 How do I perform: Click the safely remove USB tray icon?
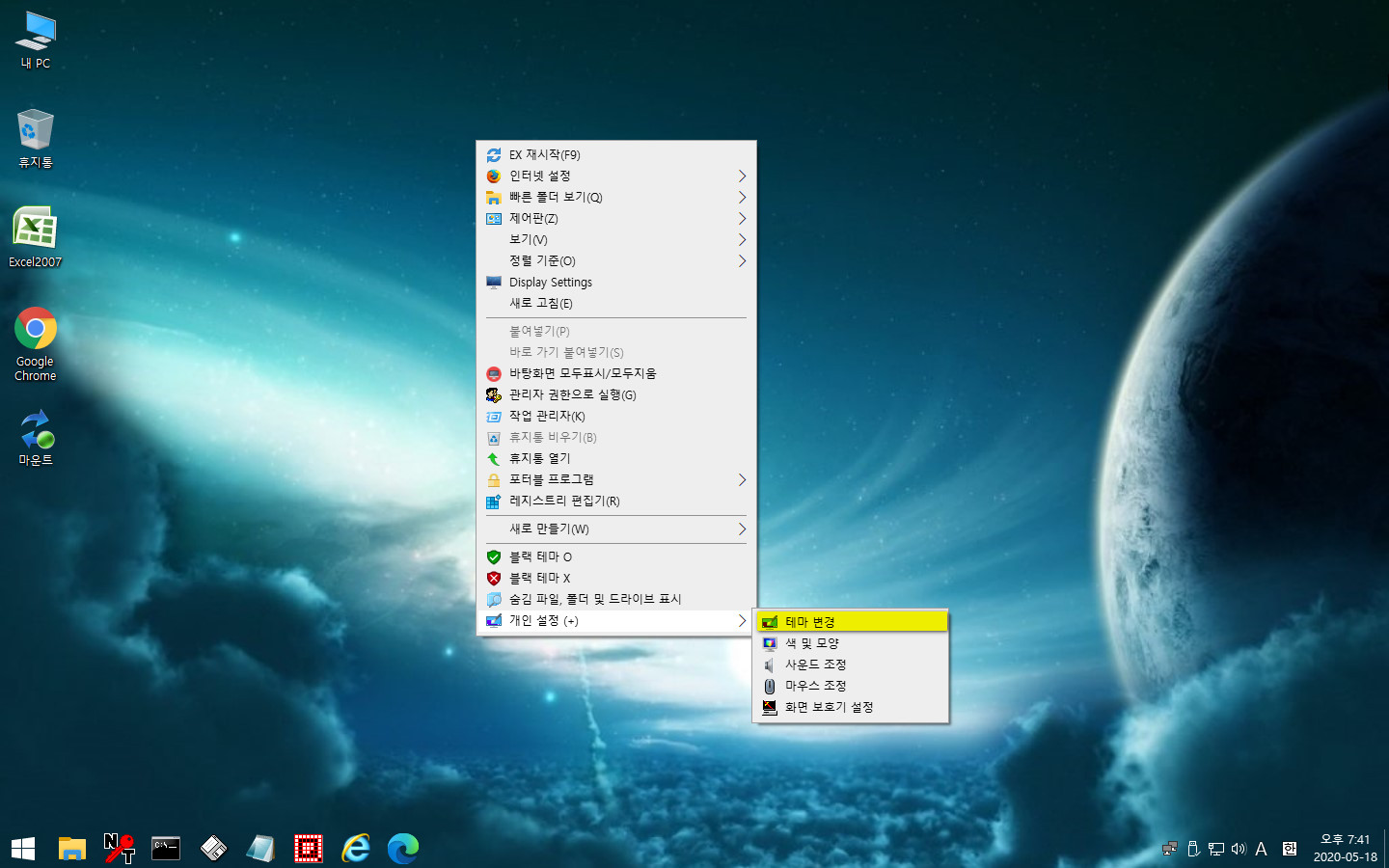(1193, 849)
